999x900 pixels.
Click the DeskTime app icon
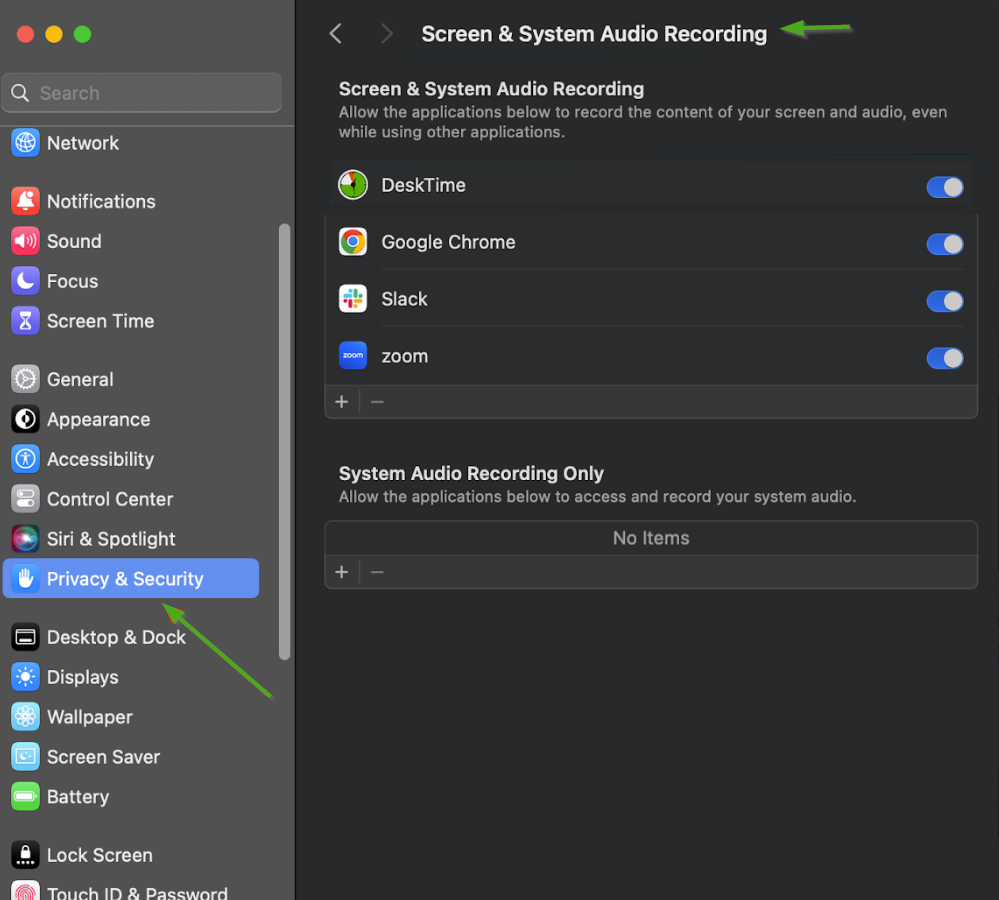(353, 185)
